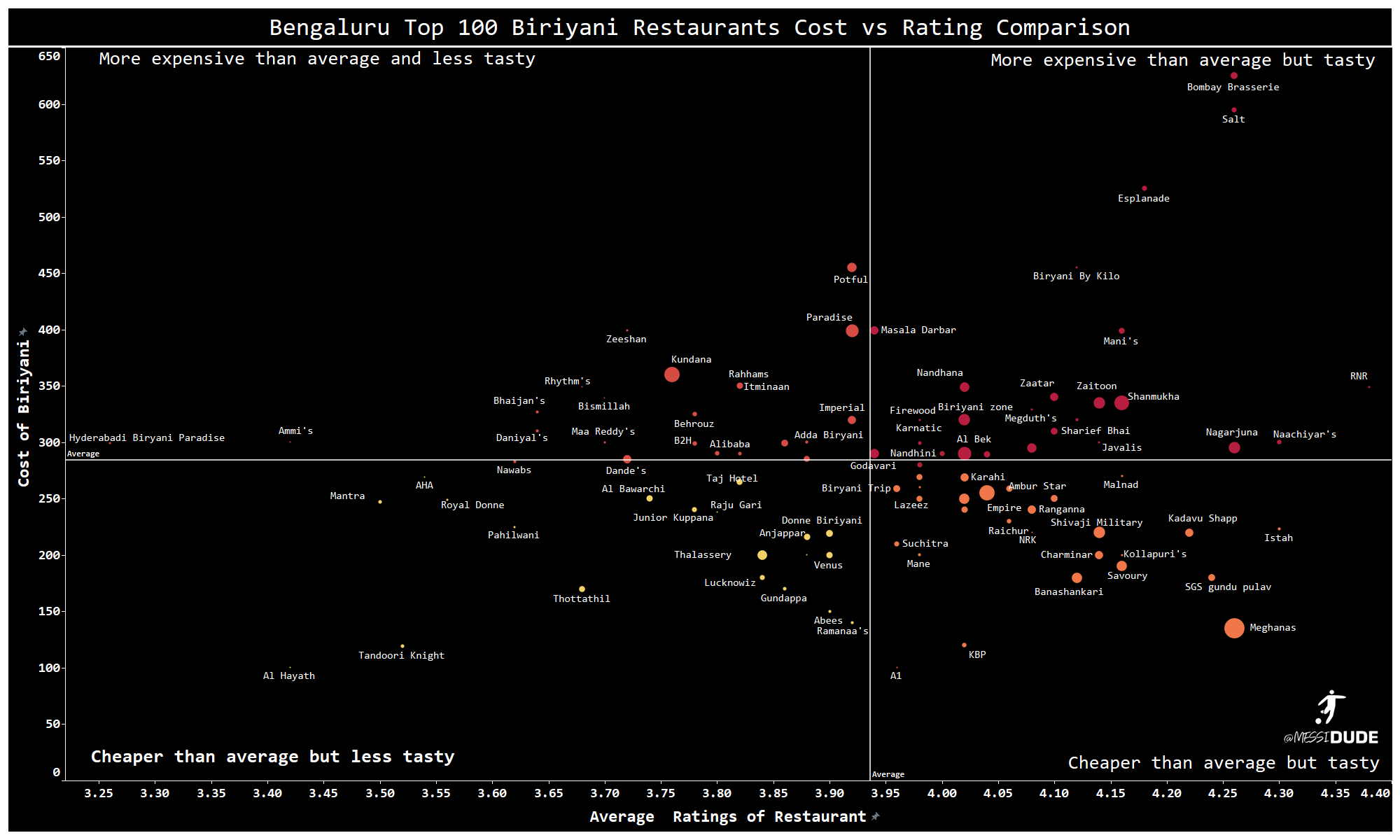Click the 'More expensive than average but tasty' annotation
The image size is (1400, 840).
pyautogui.click(x=1182, y=59)
